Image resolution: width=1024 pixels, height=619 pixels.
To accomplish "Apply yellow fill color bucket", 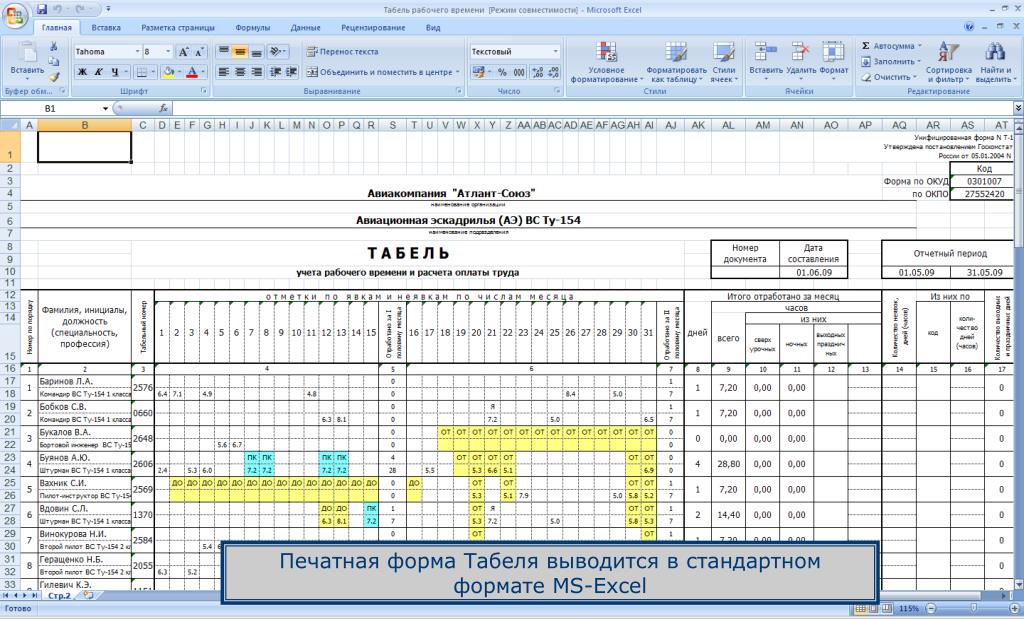I will (168, 72).
